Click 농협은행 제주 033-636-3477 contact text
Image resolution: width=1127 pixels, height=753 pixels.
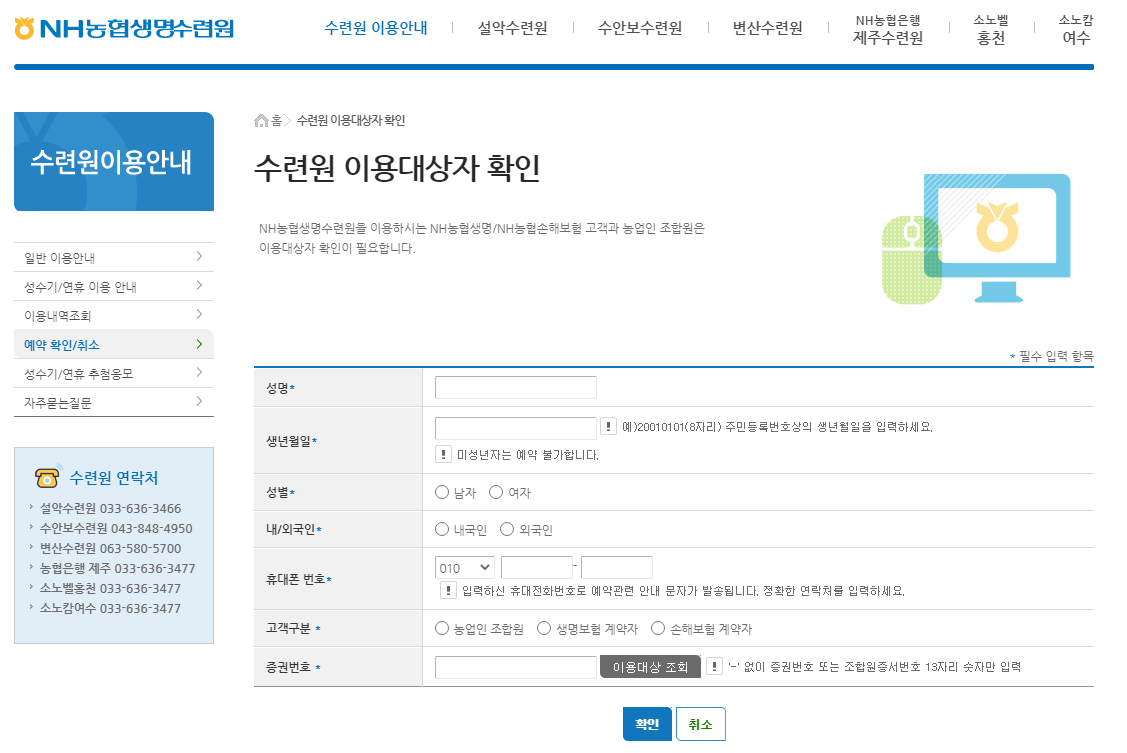(117, 568)
